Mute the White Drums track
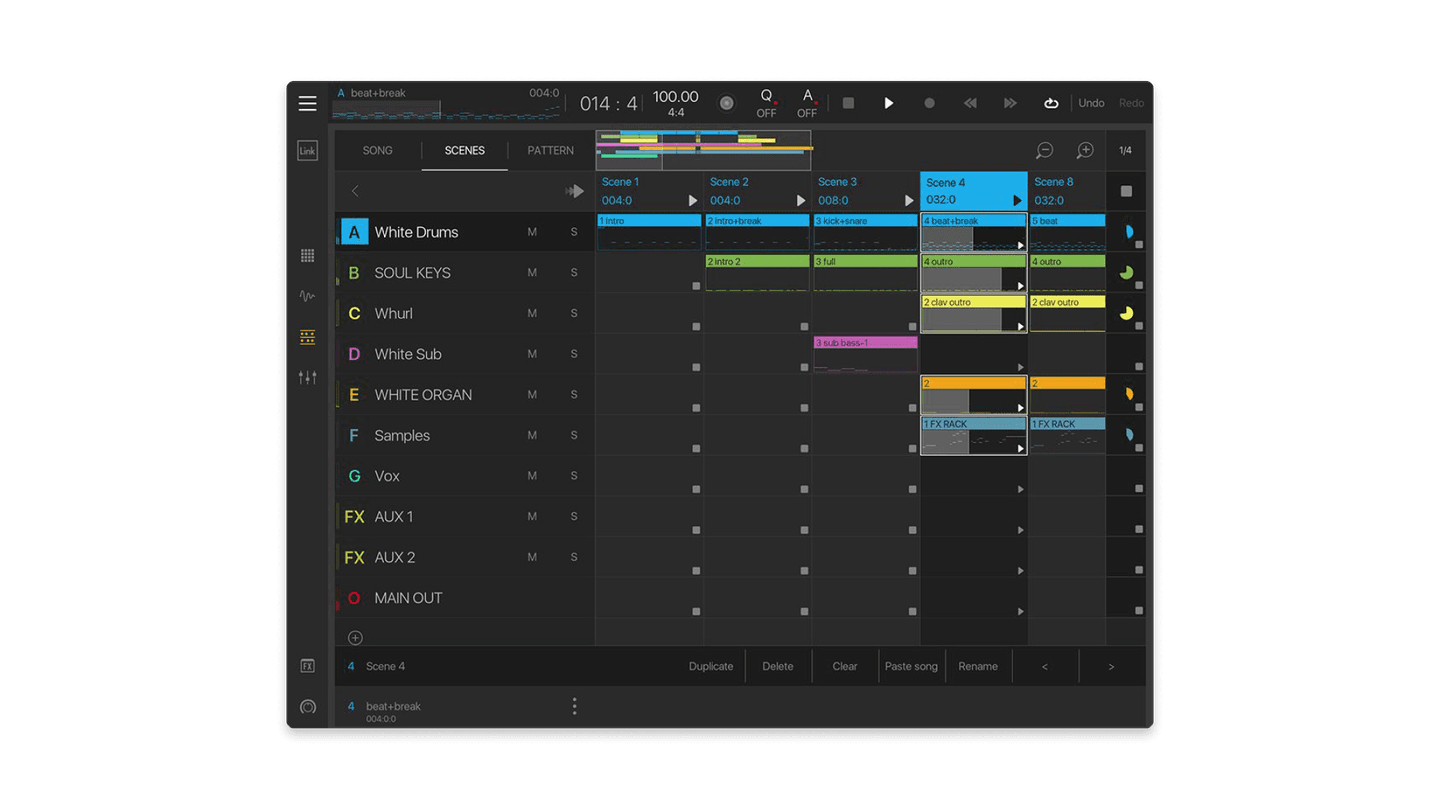The image size is (1440, 810). [x=532, y=231]
